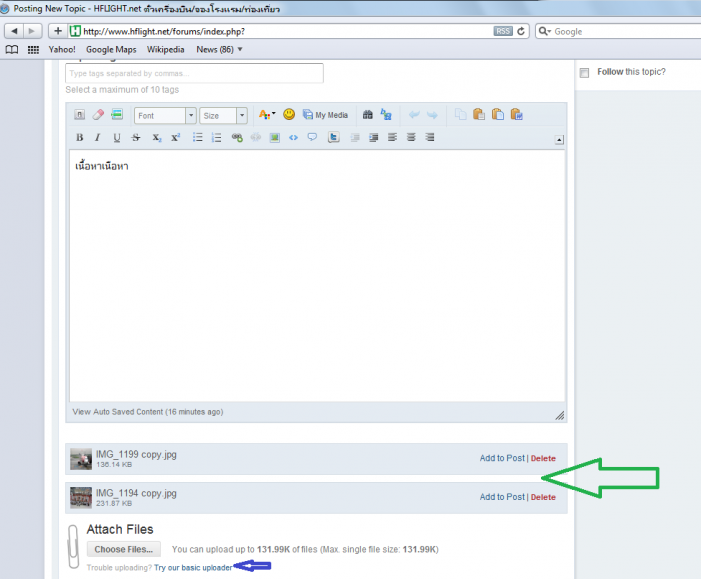Screen dimensions: 701x579
Task: Apply italic formatting
Action: [98, 138]
